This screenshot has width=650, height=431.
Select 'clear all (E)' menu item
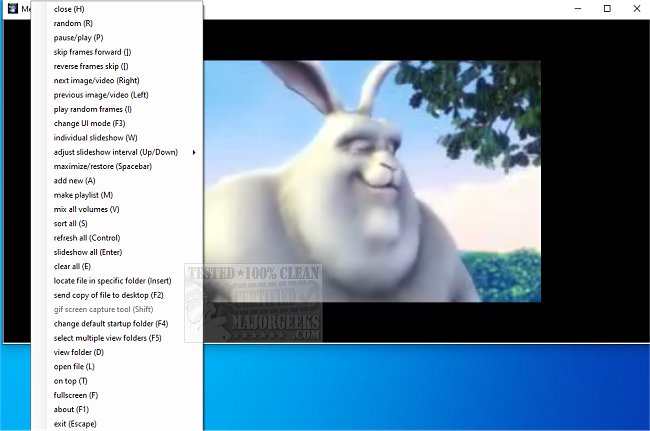tap(72, 267)
